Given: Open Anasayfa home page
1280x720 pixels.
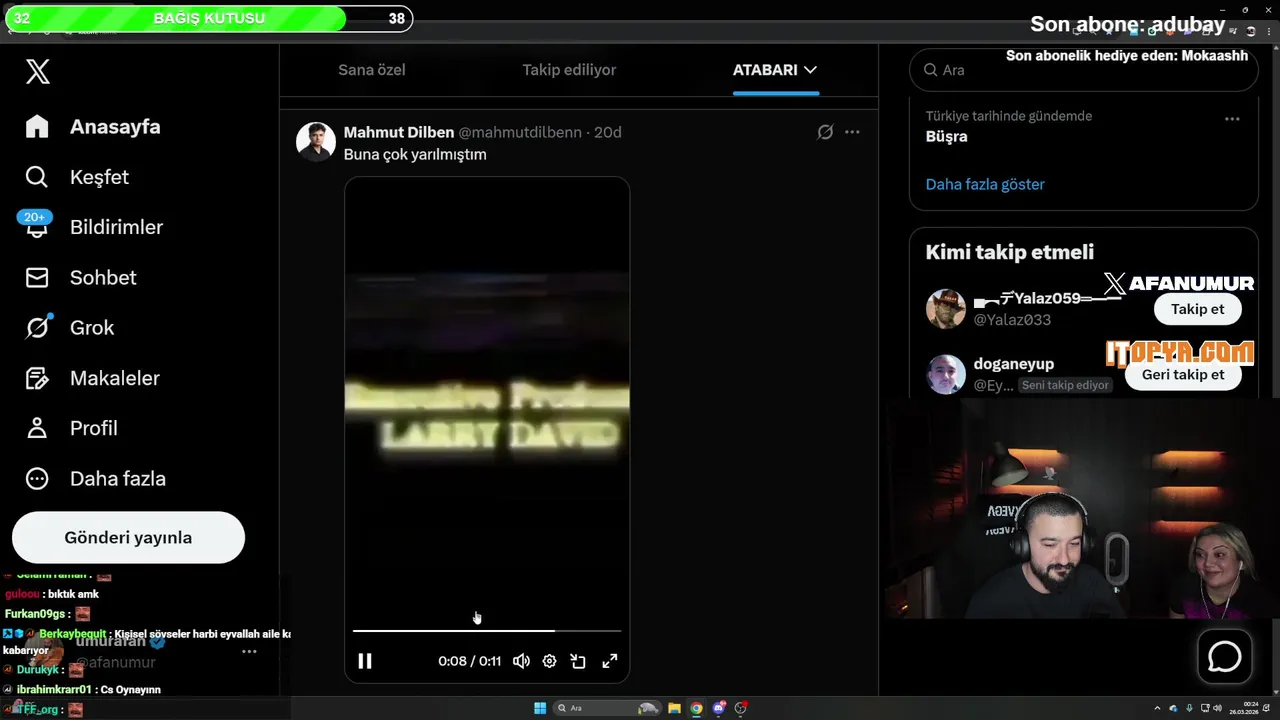Looking at the screenshot, I should (x=93, y=127).
